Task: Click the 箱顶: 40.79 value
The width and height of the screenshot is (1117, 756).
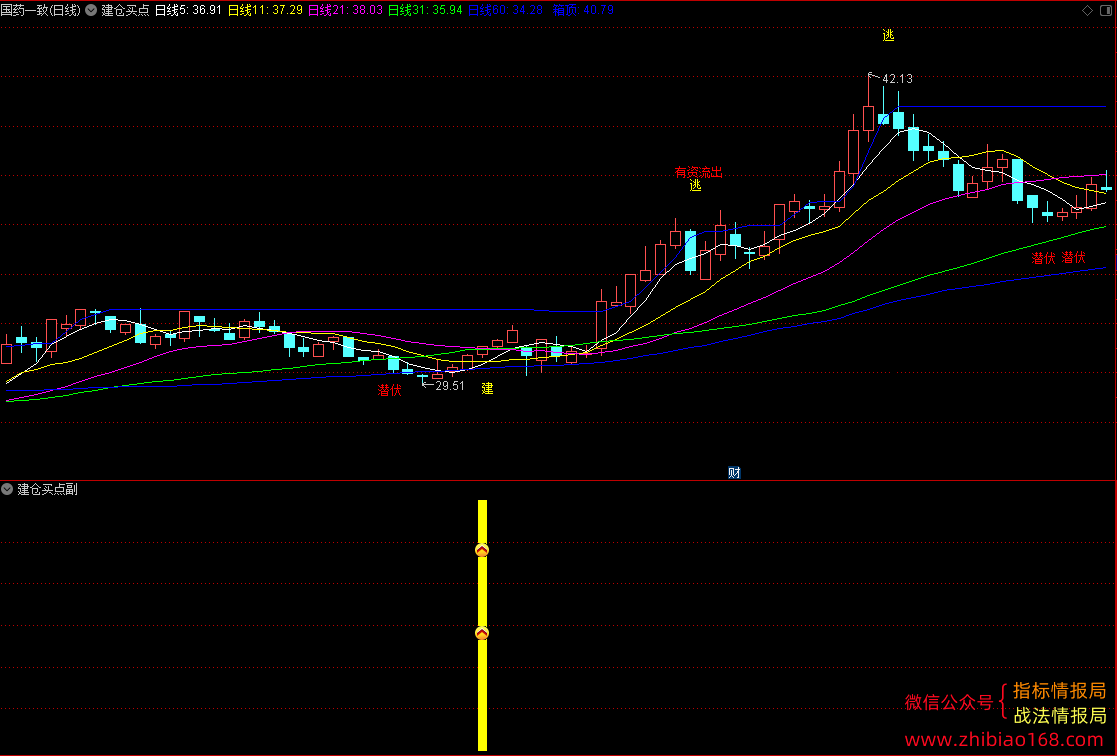Action: click(583, 10)
